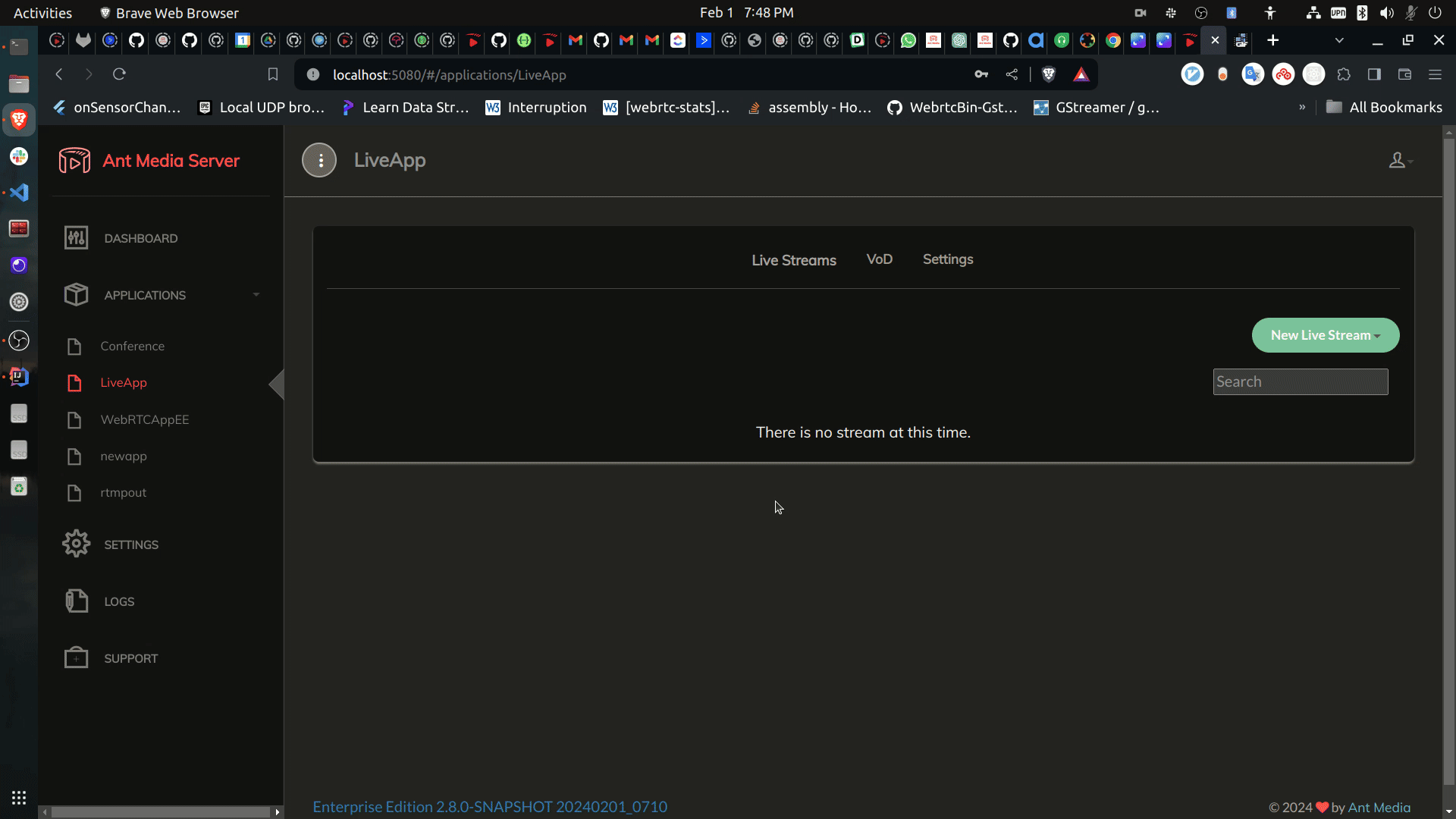Click the rtmpout document icon

coord(74,493)
